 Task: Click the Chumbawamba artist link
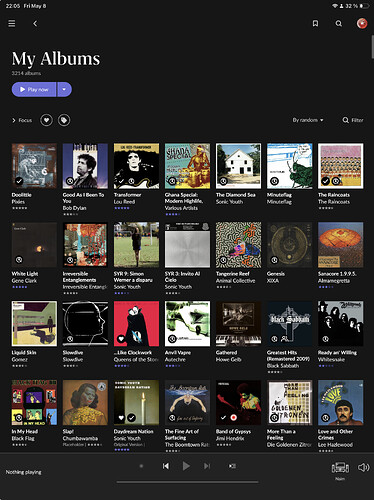pos(80,438)
